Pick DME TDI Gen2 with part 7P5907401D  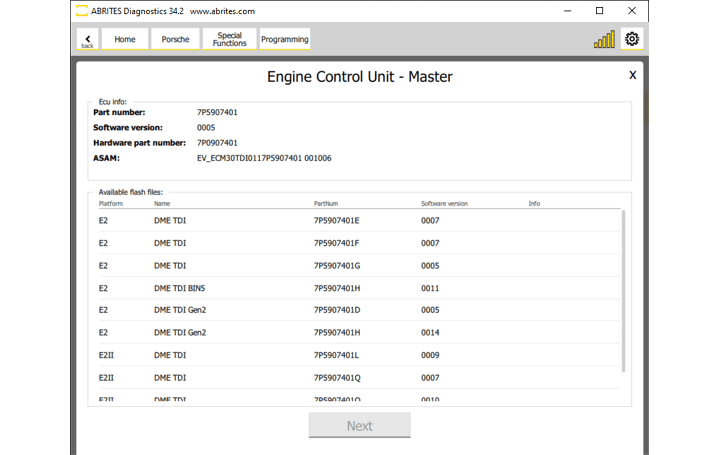(x=336, y=310)
